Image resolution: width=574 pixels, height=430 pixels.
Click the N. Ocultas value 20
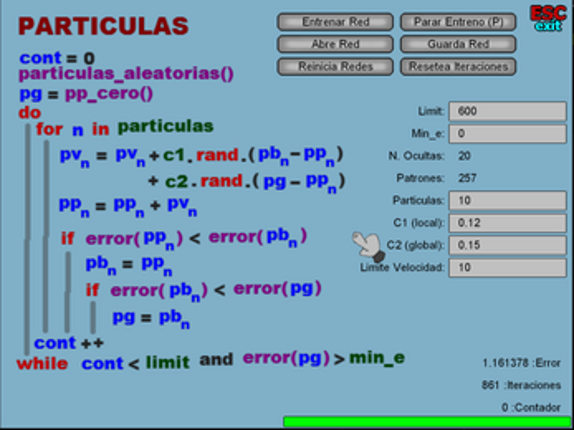pyautogui.click(x=464, y=156)
